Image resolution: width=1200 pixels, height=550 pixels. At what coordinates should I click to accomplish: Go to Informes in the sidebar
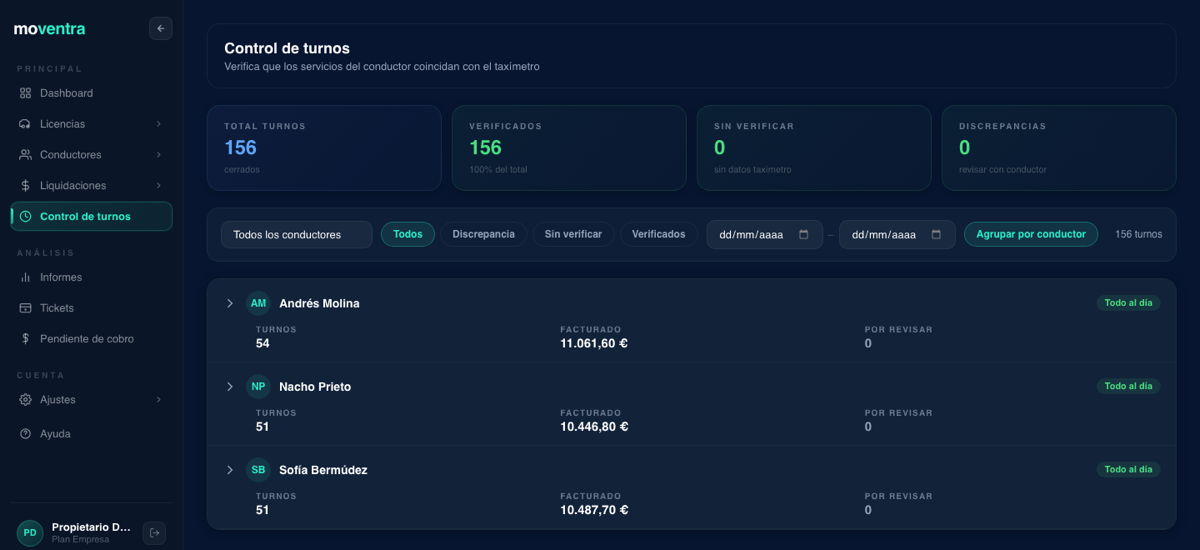(x=91, y=277)
